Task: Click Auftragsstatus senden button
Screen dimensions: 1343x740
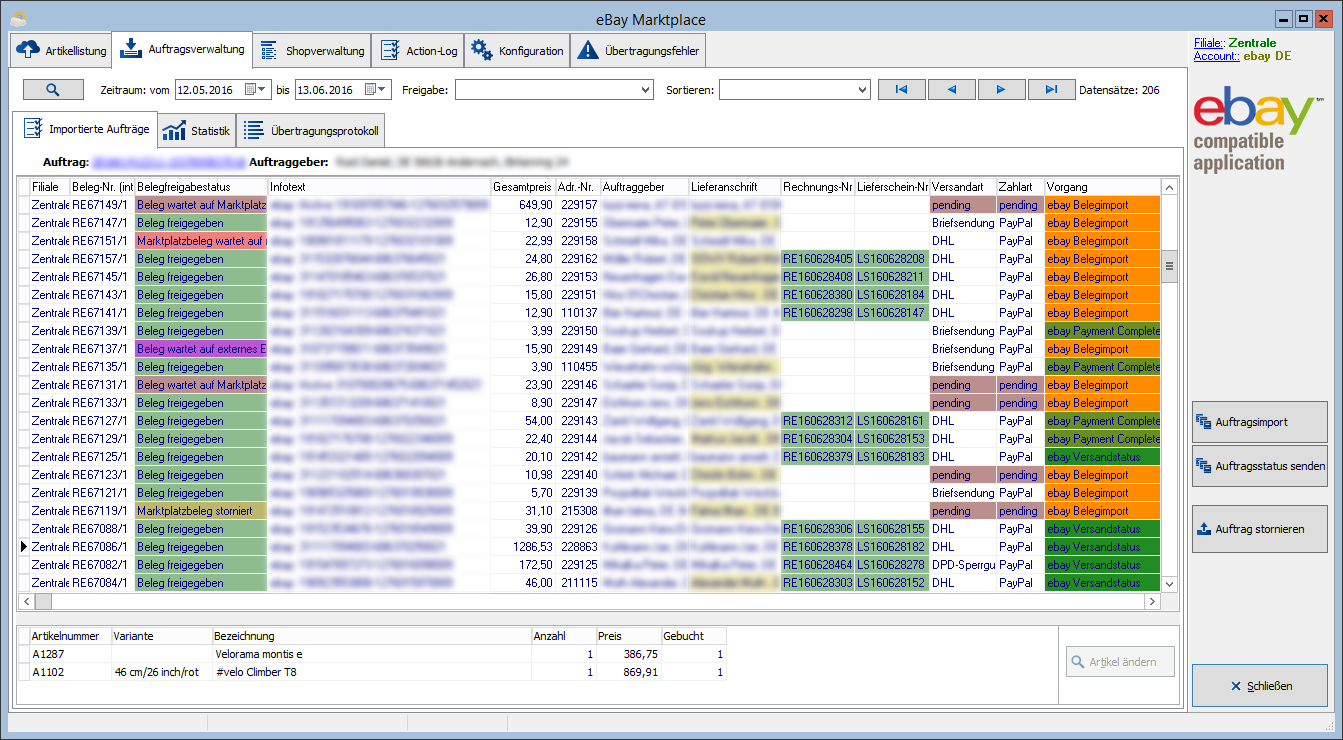Action: point(1260,466)
